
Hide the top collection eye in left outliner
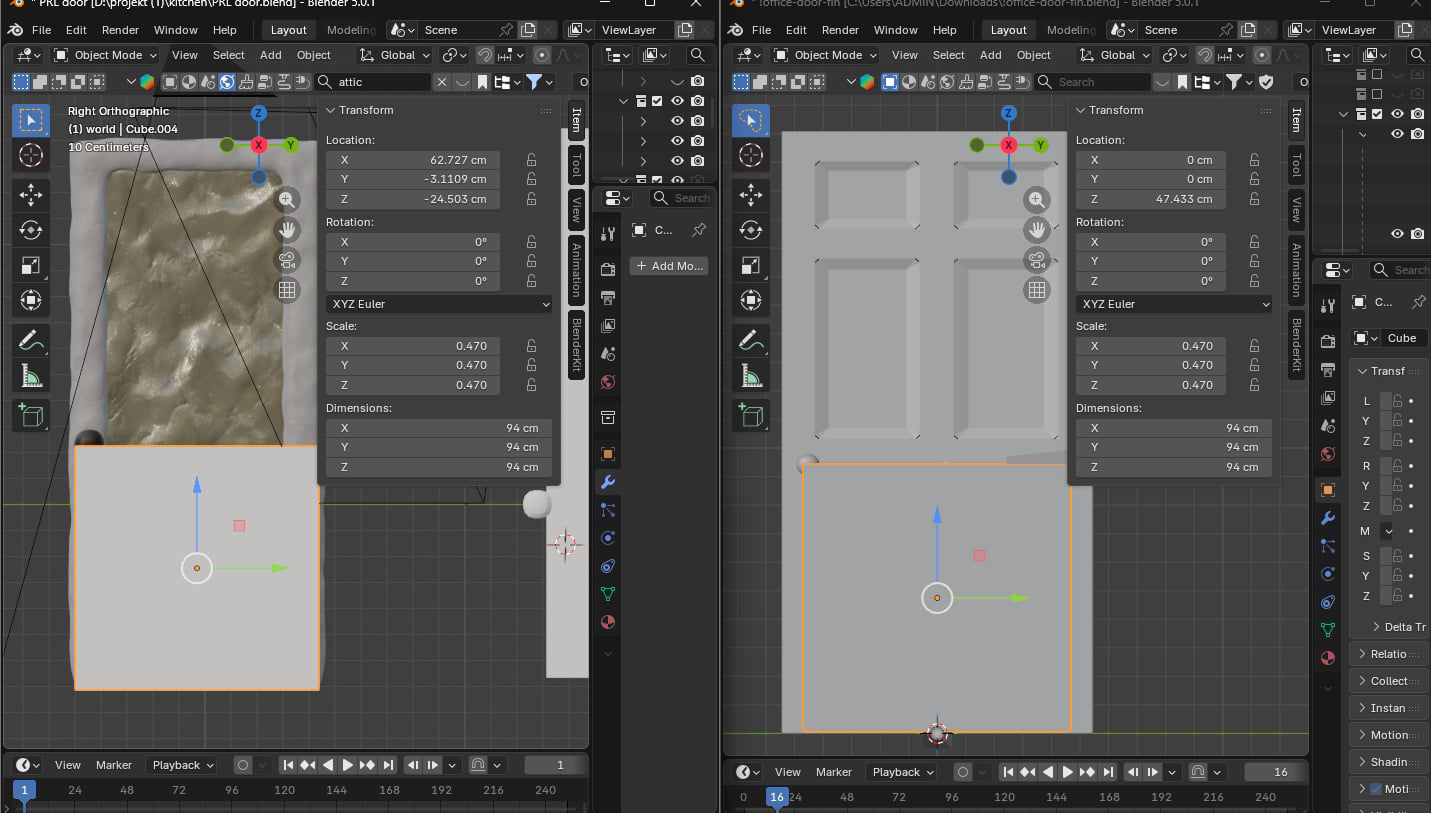coord(677,101)
